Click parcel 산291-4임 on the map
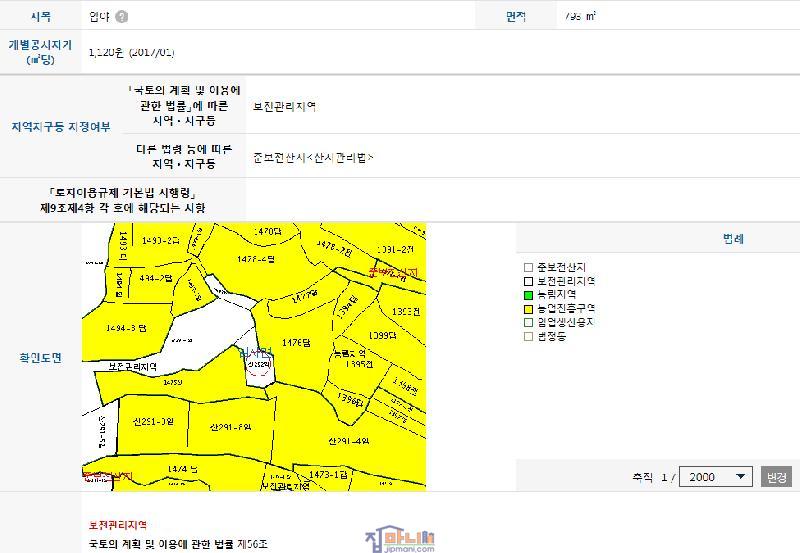Image resolution: width=800 pixels, height=553 pixels. pos(348,440)
